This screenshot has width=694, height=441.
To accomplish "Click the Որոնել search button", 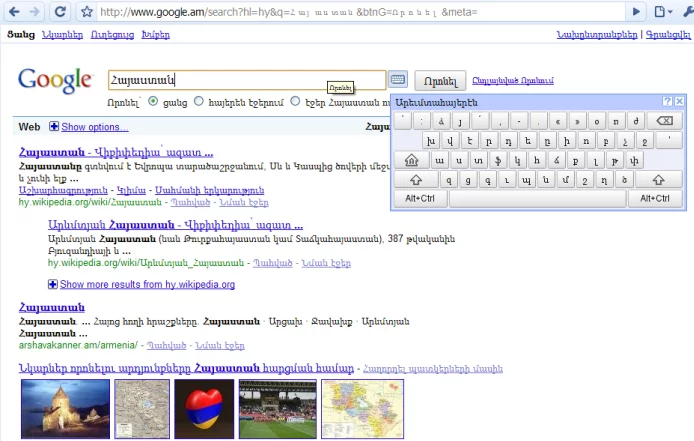I will tap(440, 81).
